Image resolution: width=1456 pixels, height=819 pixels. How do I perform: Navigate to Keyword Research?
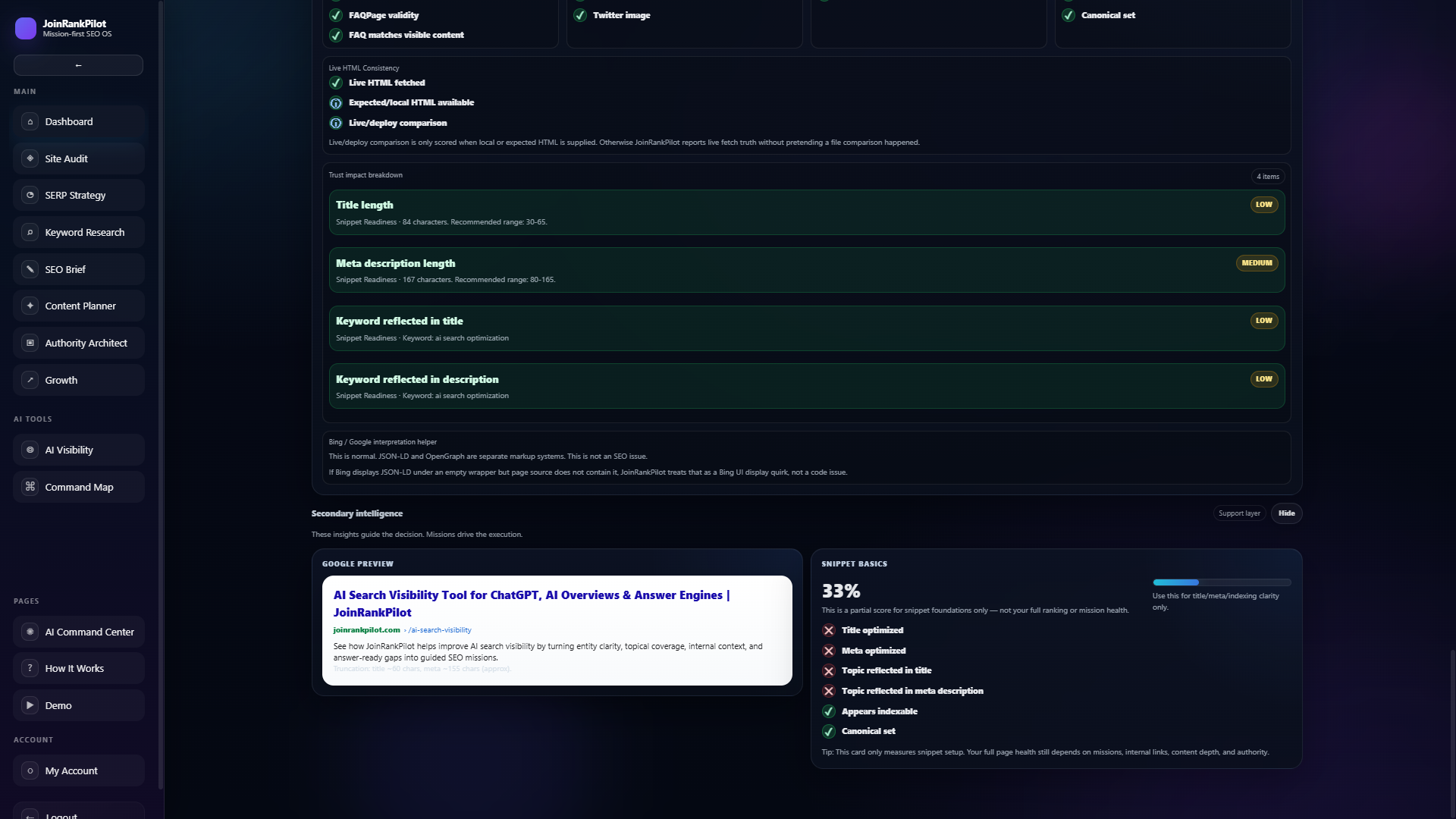pyautogui.click(x=79, y=232)
